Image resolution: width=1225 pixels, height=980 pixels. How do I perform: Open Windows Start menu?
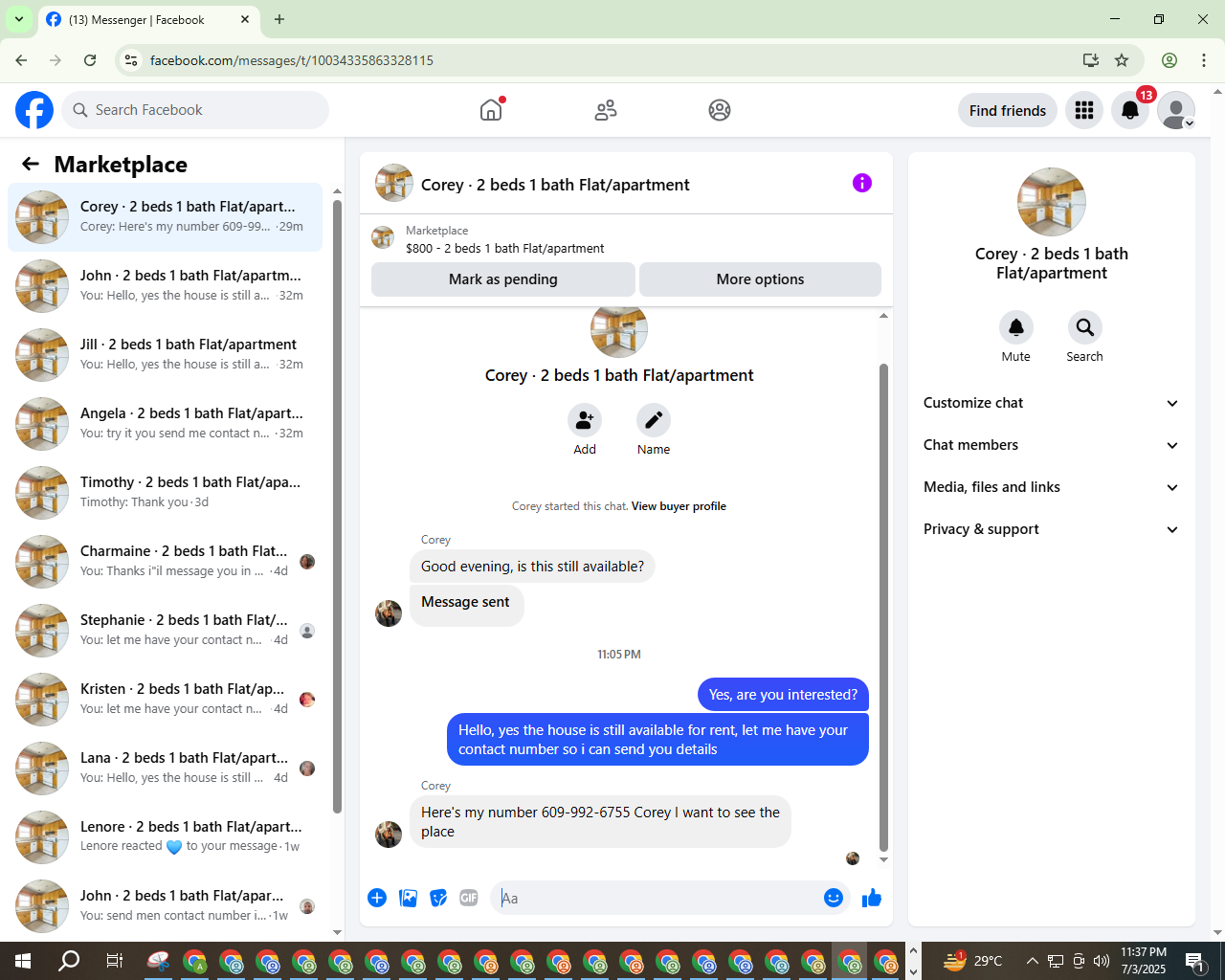(23, 961)
